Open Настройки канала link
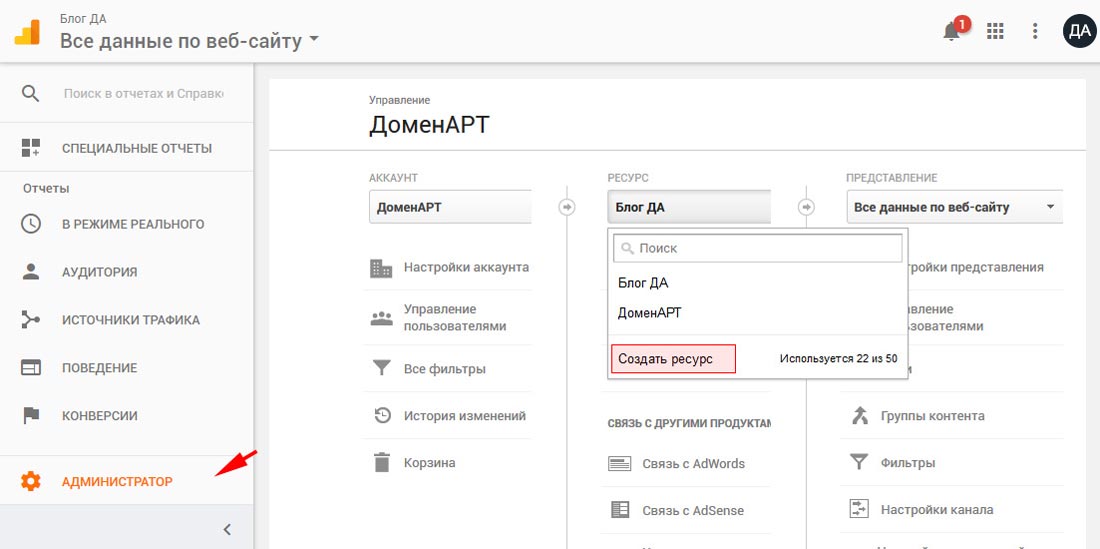 tap(937, 510)
